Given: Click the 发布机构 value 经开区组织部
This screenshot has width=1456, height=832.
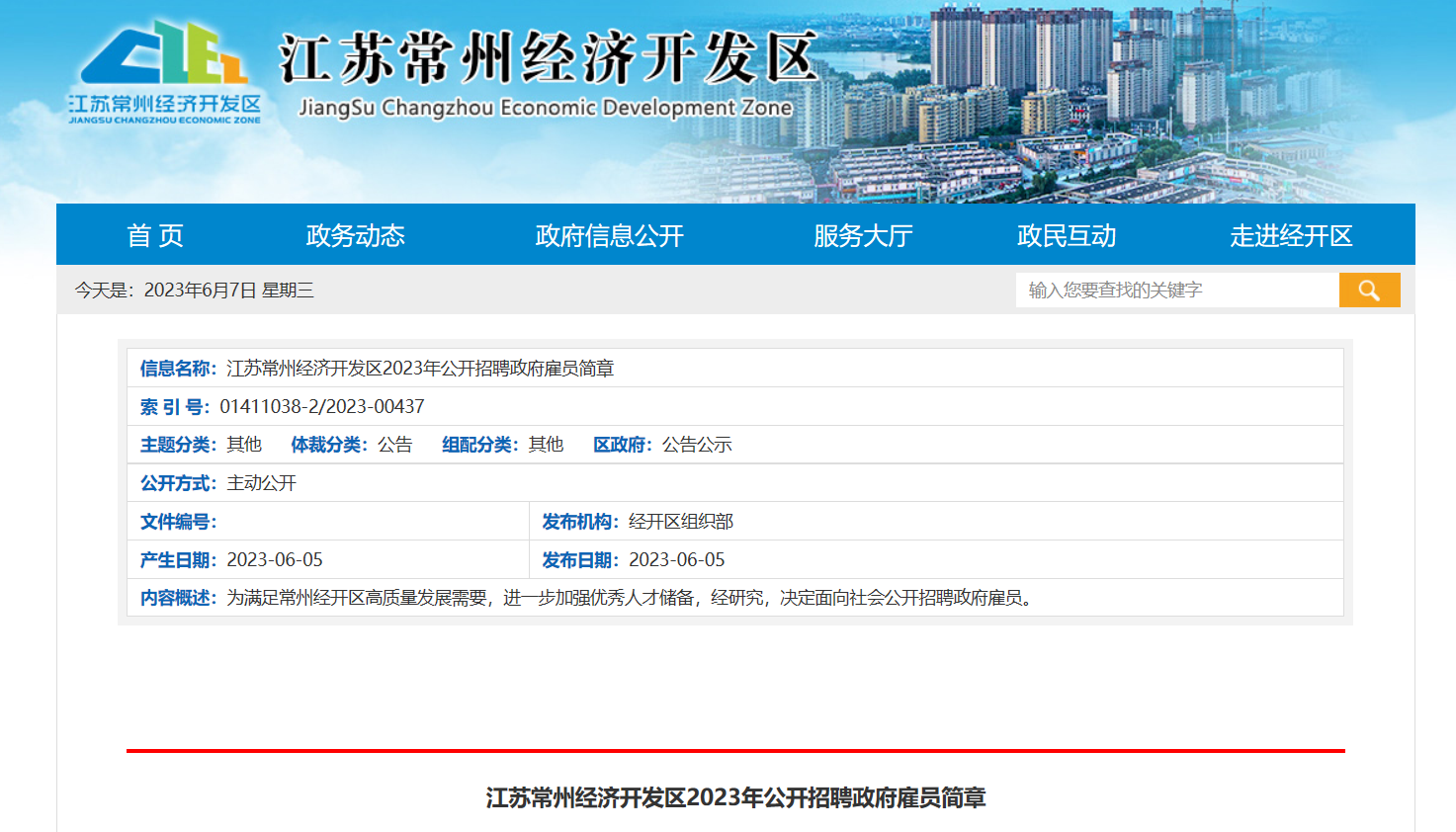Looking at the screenshot, I should [681, 522].
